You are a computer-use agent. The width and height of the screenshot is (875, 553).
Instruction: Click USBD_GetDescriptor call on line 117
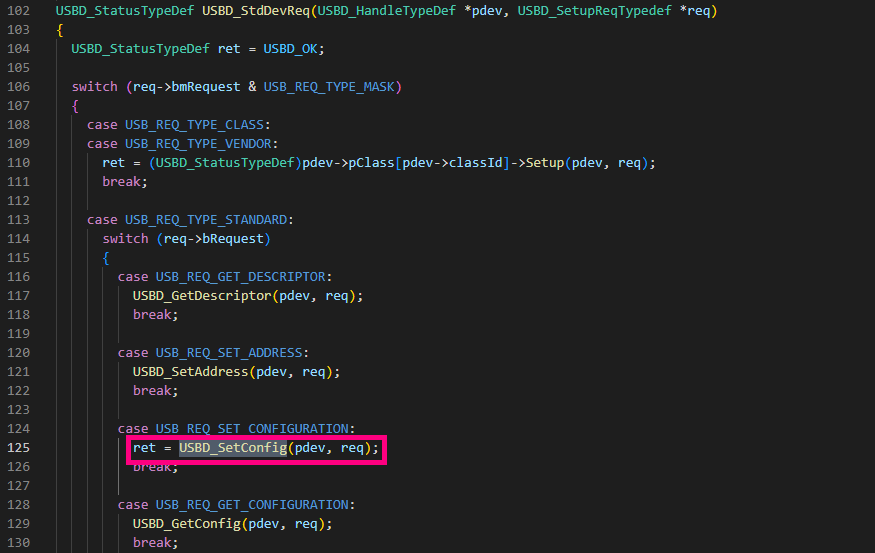(x=202, y=296)
